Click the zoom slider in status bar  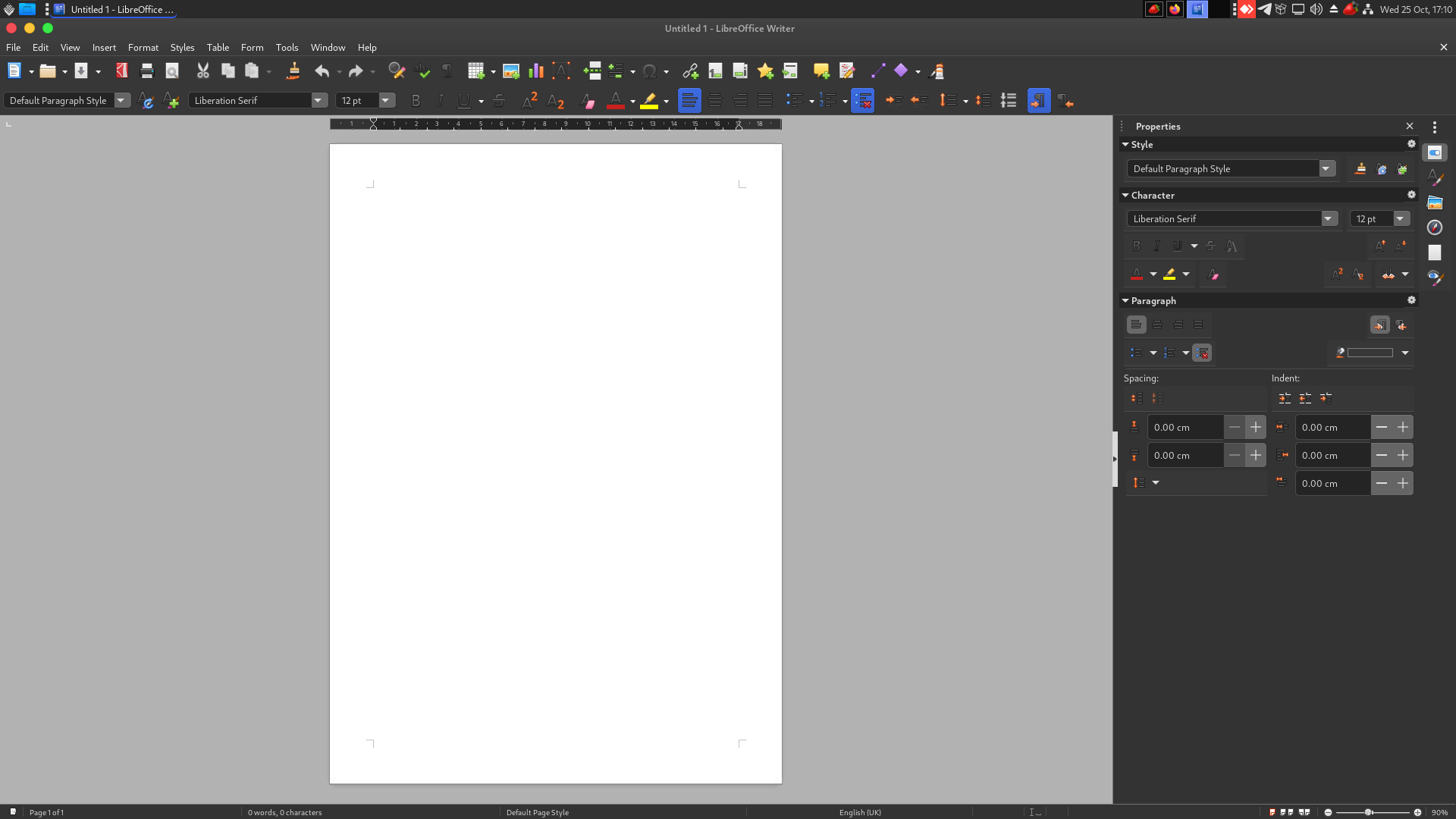tap(1373, 812)
